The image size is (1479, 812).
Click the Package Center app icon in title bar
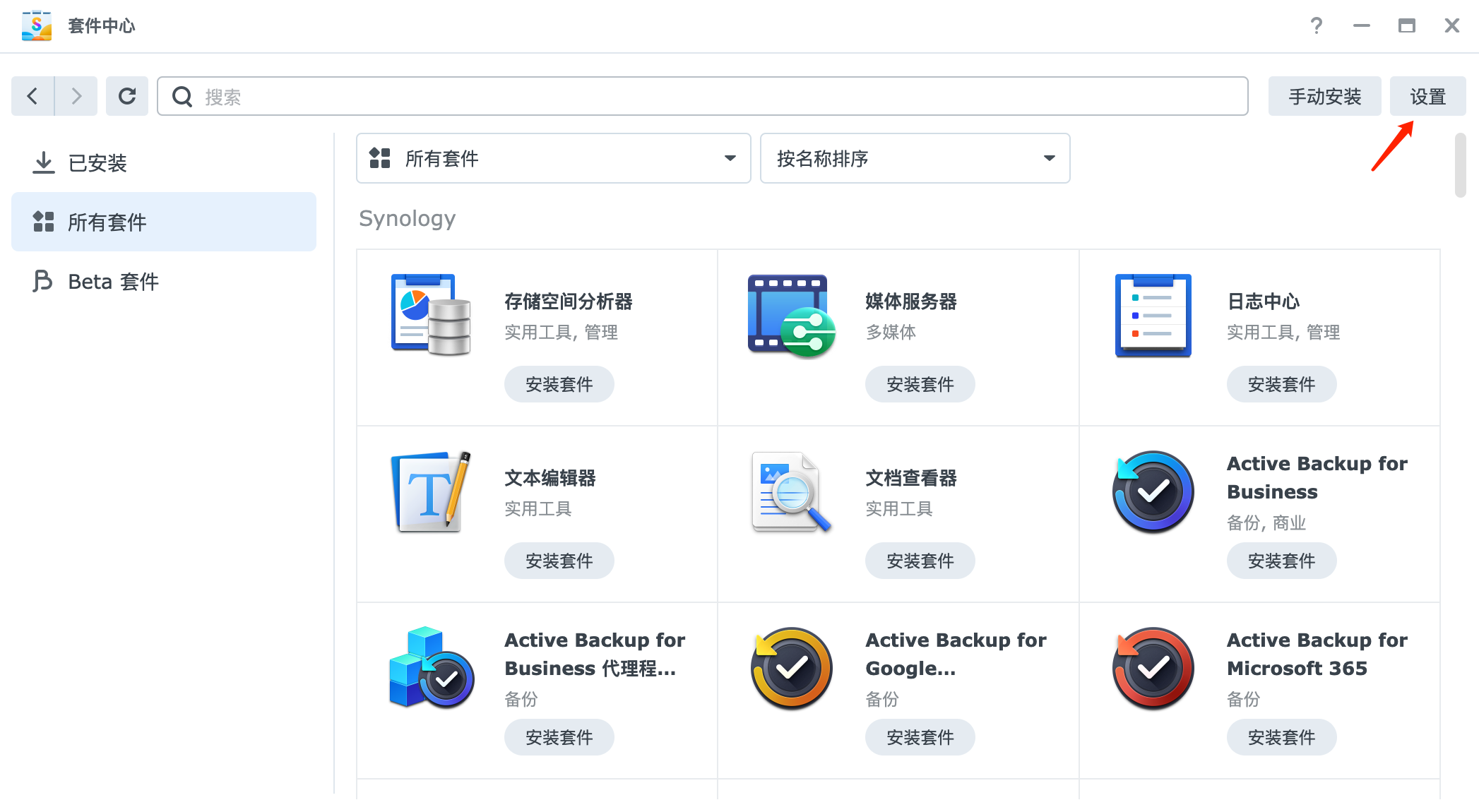tap(37, 26)
